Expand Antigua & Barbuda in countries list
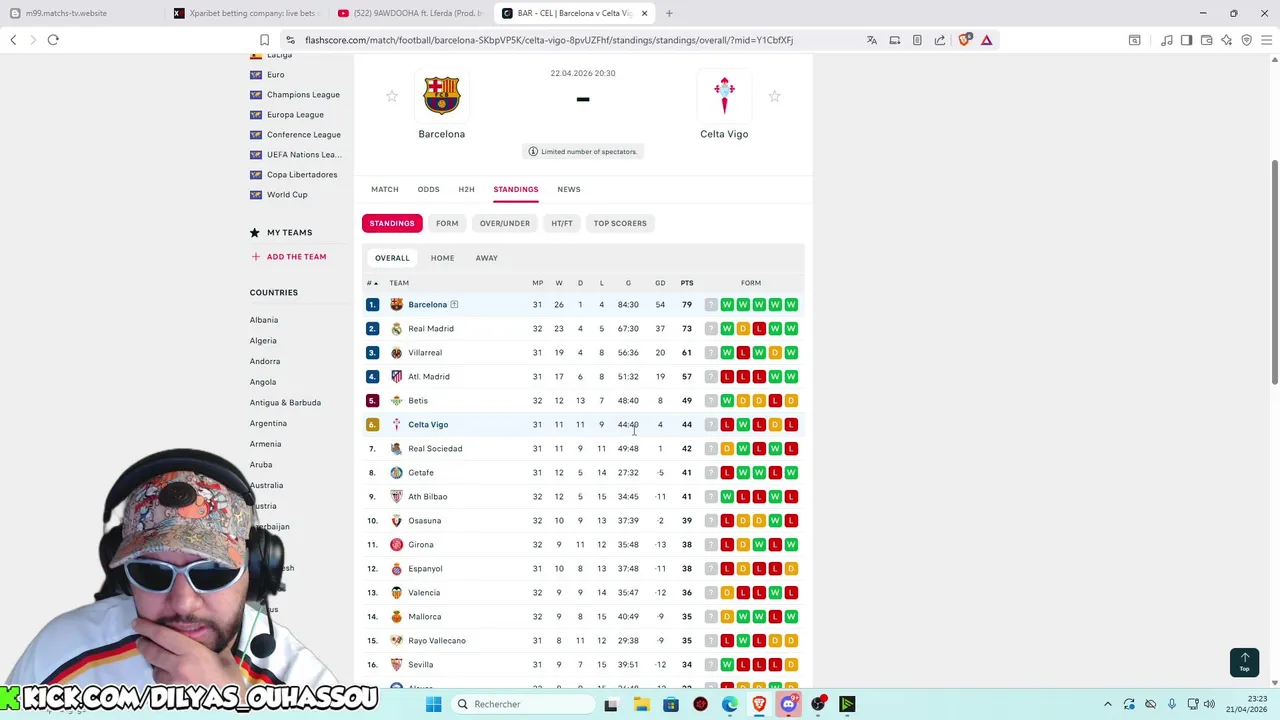1280x720 pixels. pyautogui.click(x=285, y=403)
